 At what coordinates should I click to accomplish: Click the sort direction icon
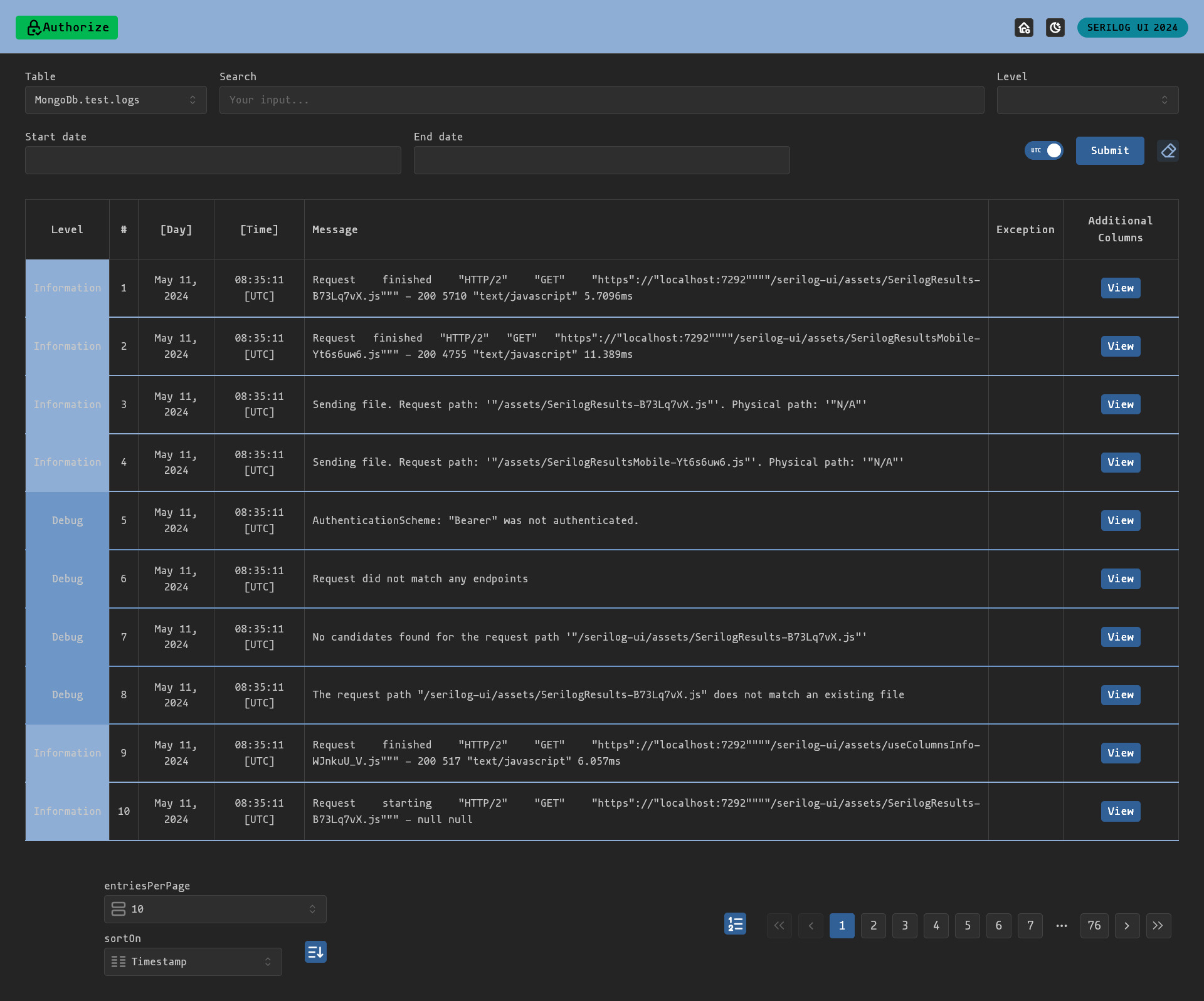coord(315,952)
